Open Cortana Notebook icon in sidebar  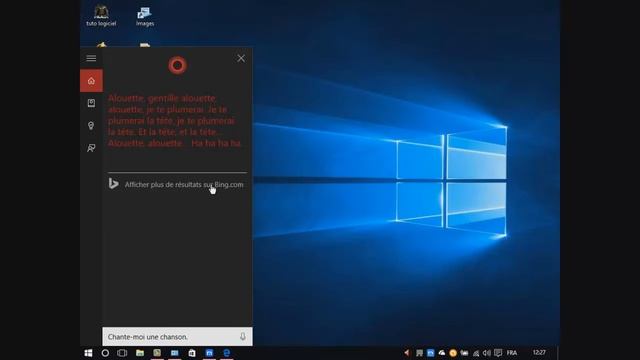coord(91,103)
